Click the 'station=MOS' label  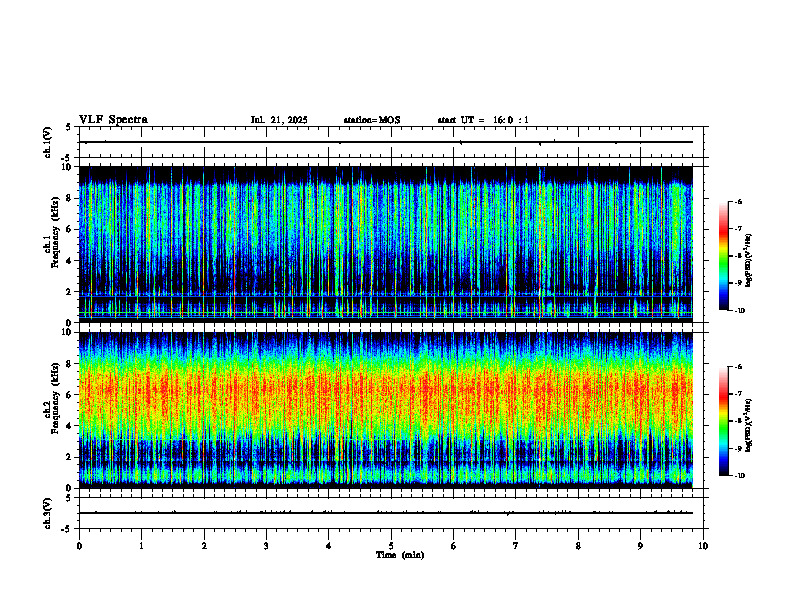[372, 120]
